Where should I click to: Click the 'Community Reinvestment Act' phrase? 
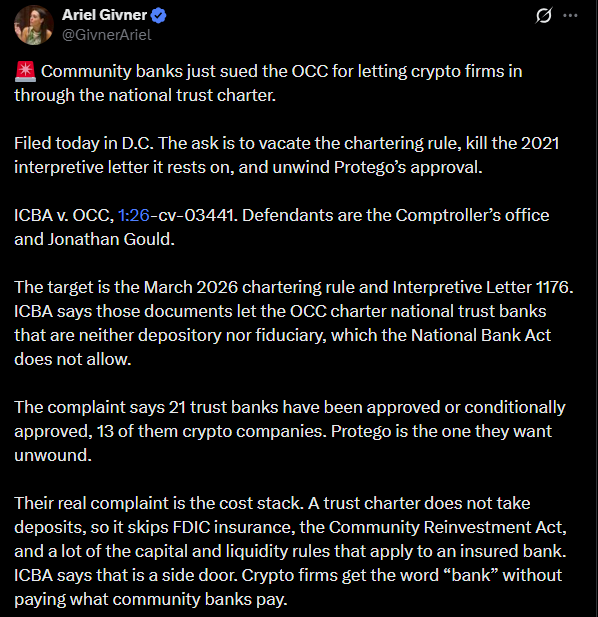447,527
